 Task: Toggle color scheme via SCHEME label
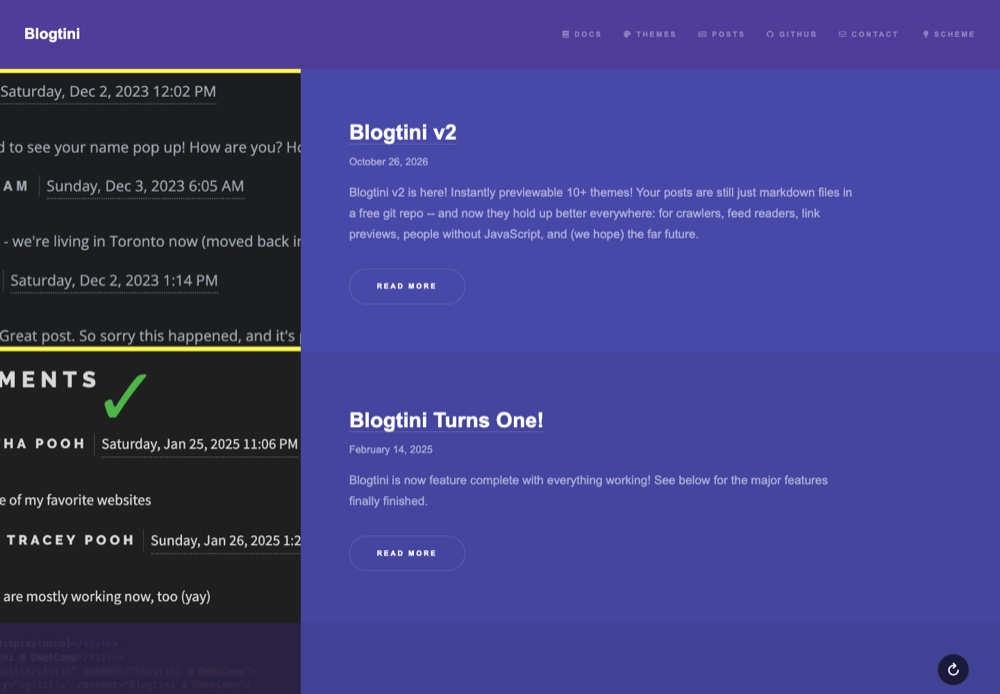(954, 34)
